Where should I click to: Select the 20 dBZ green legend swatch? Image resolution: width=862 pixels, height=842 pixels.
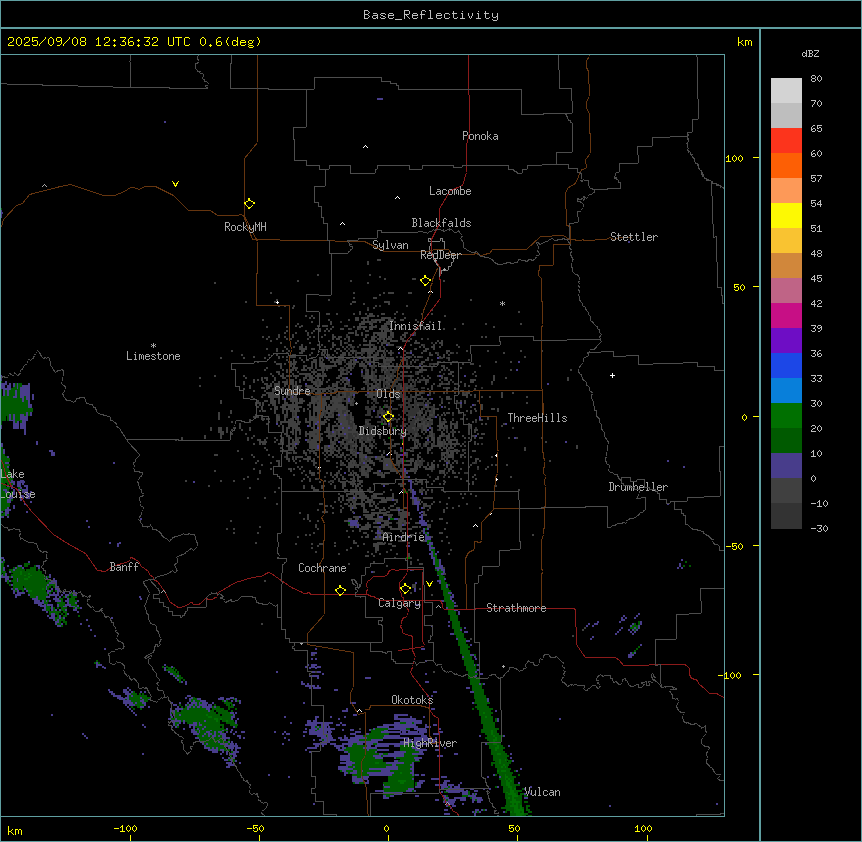click(786, 440)
